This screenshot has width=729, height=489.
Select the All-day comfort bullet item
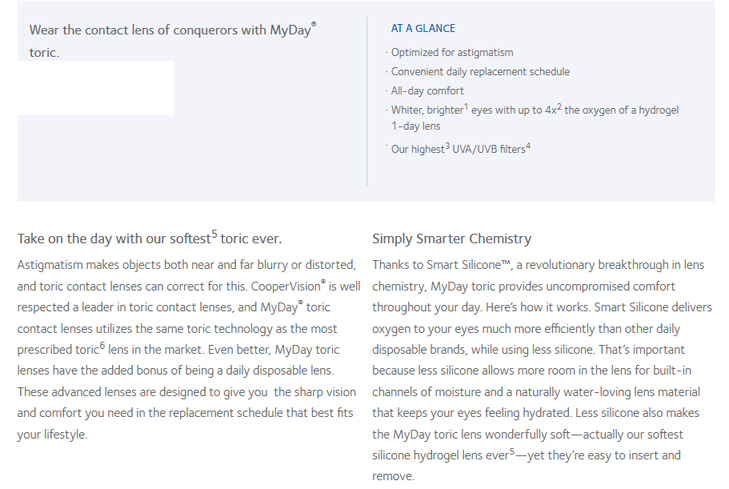(427, 91)
